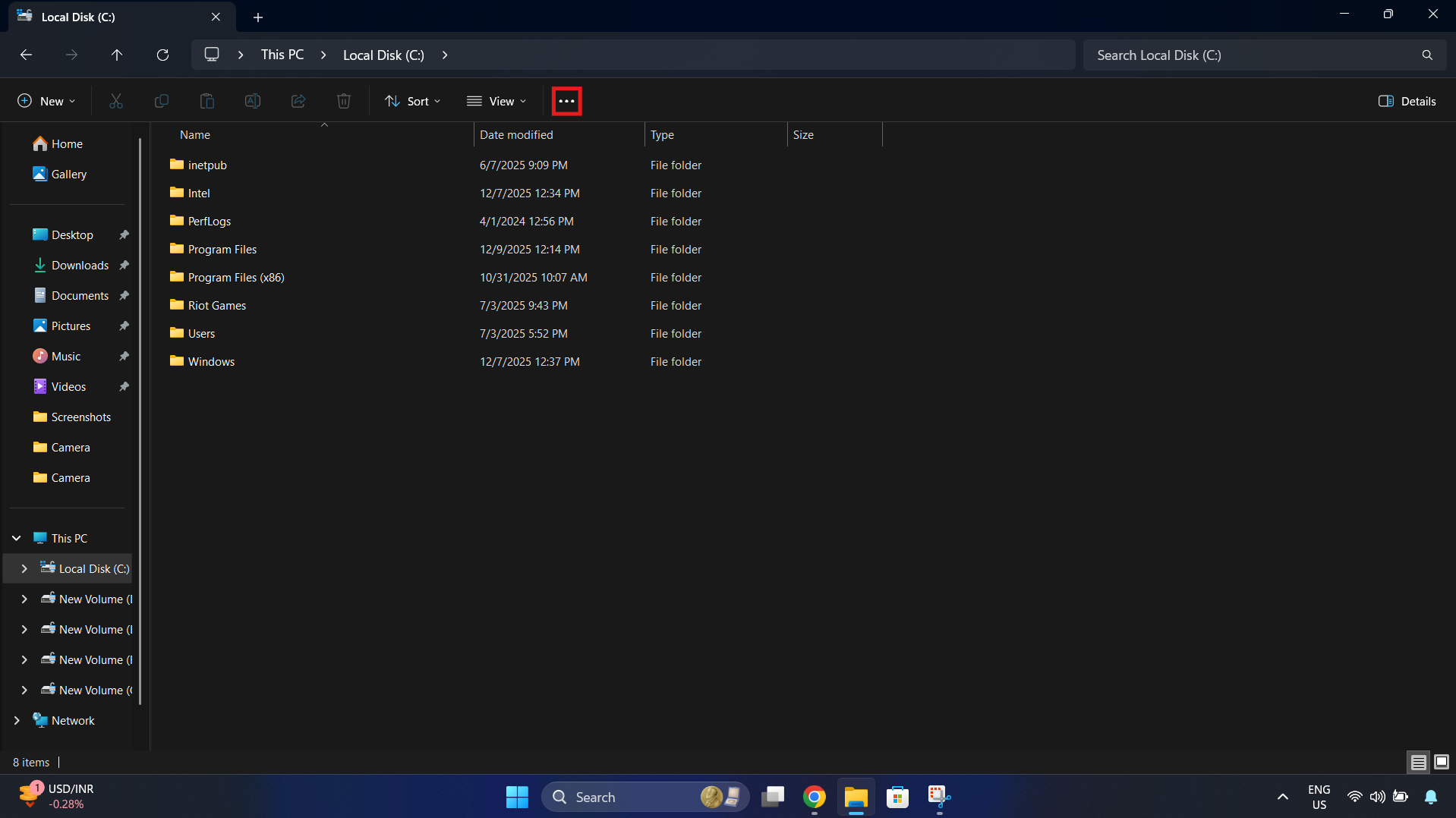The height and width of the screenshot is (818, 1456).
Task: Open the Microsoft Store taskbar icon
Action: 897,797
